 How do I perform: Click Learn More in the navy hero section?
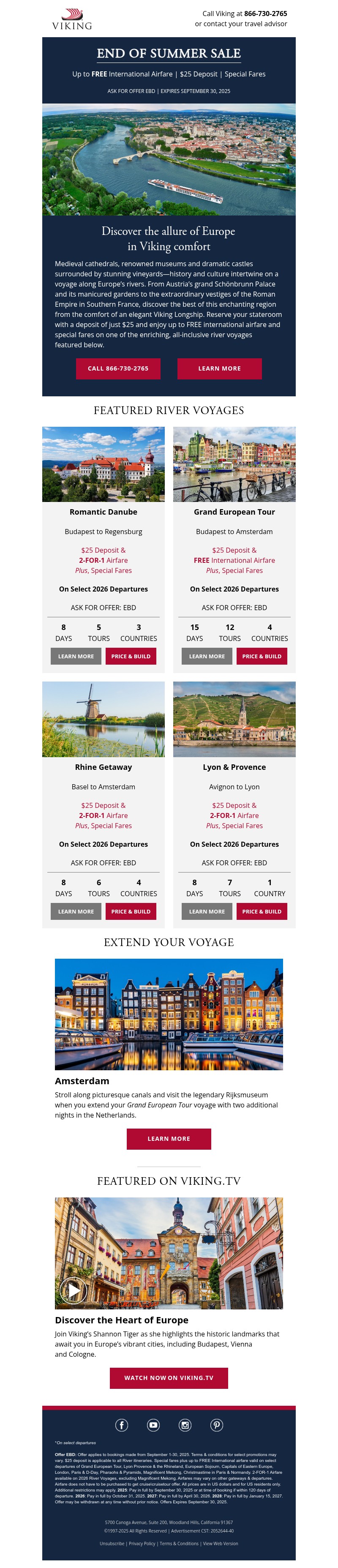[219, 368]
